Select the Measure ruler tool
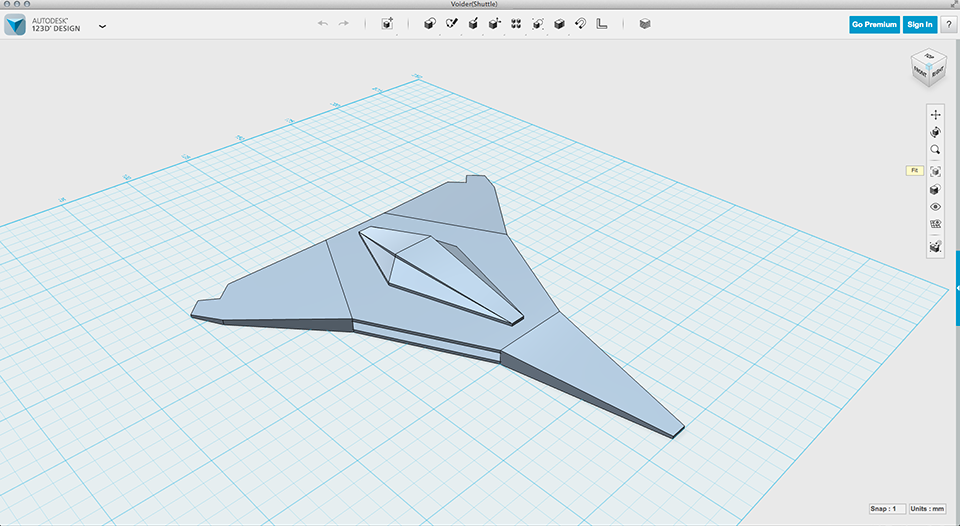This screenshot has height=526, width=960. coord(602,24)
